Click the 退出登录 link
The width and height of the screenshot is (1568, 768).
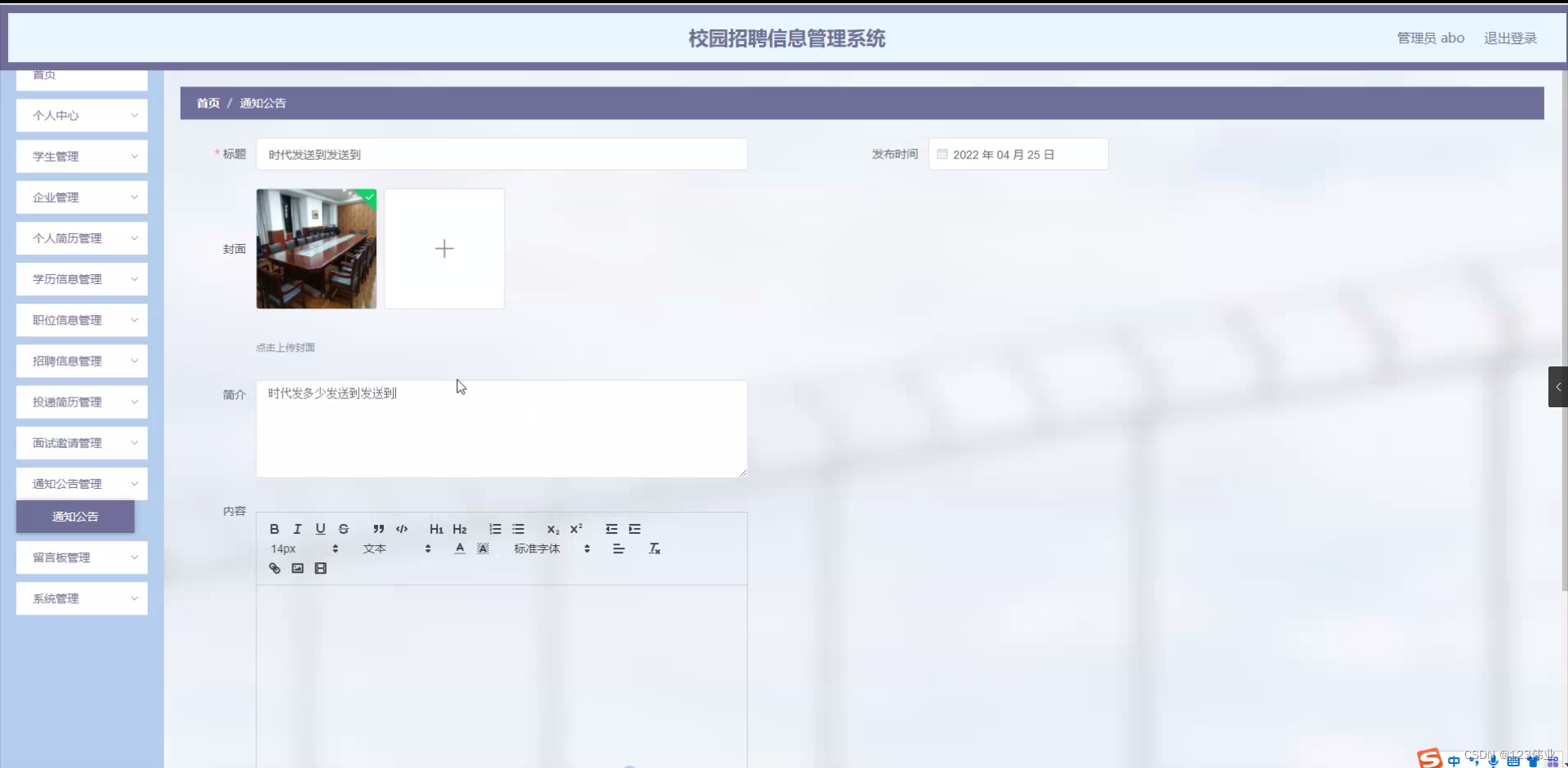tap(1509, 38)
